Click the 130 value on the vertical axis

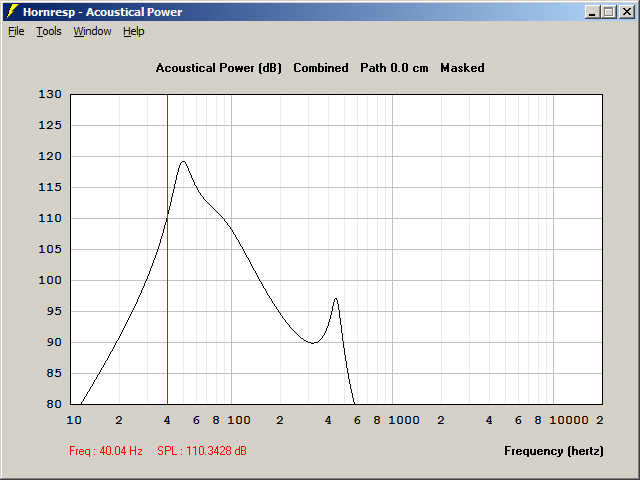[x=50, y=94]
